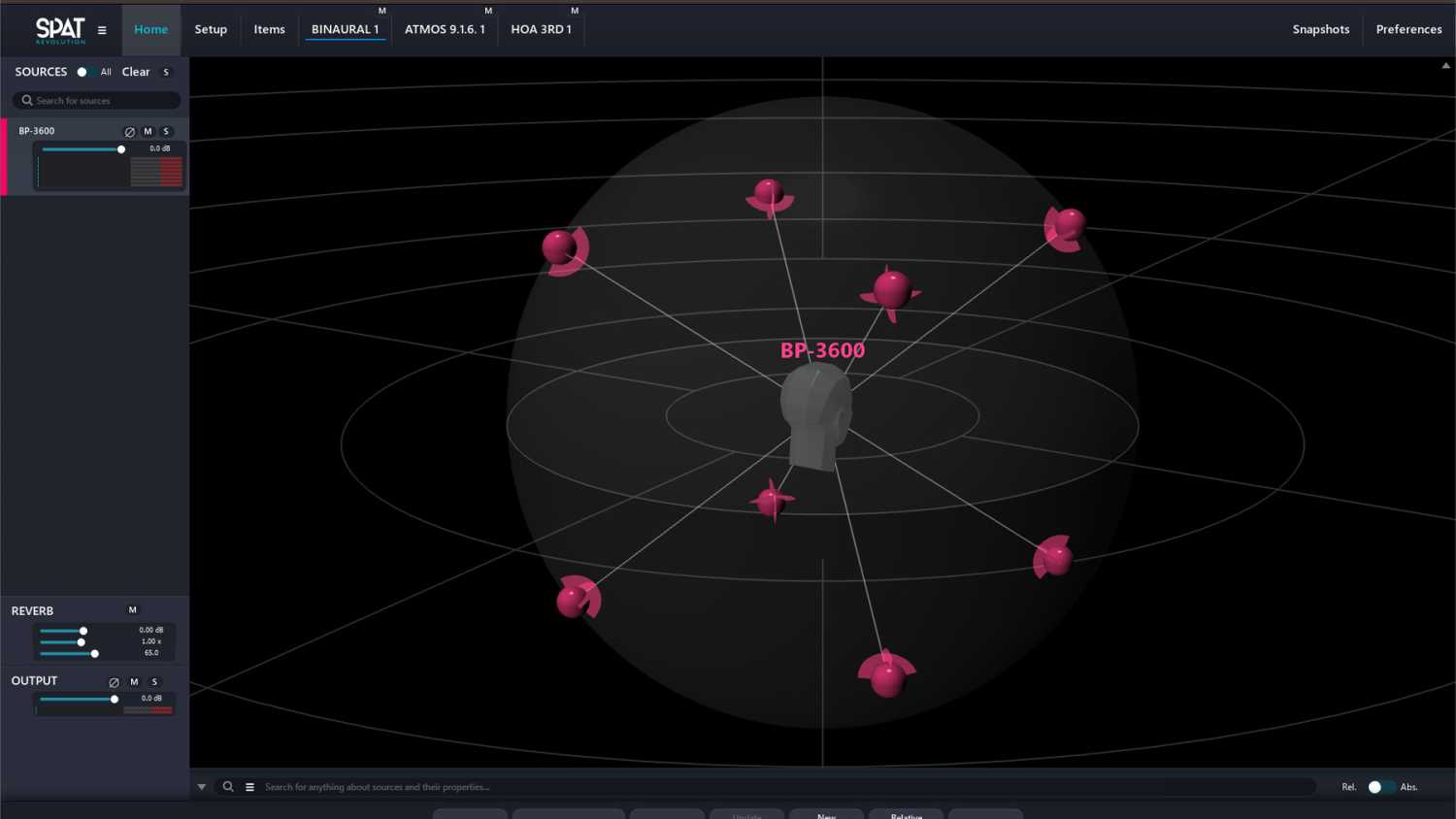Clear the sources list
Screen dimensions: 1456x819
point(136,71)
